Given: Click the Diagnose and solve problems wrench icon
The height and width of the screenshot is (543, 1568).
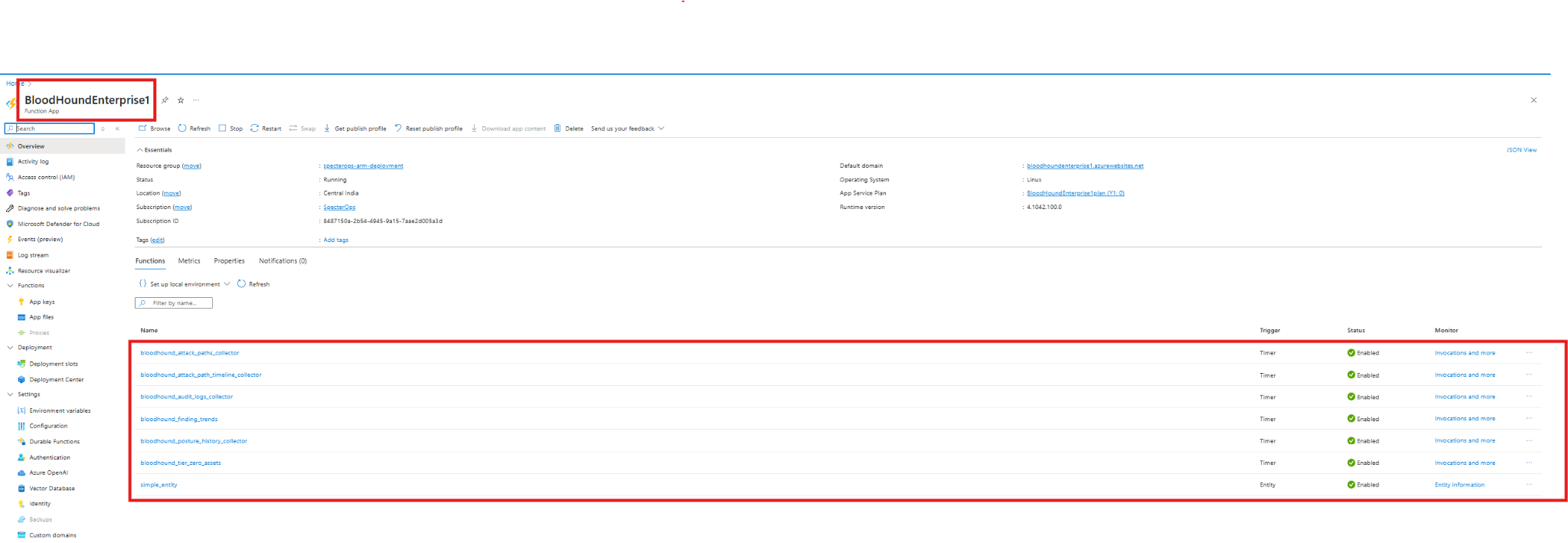Looking at the screenshot, I should point(9,208).
